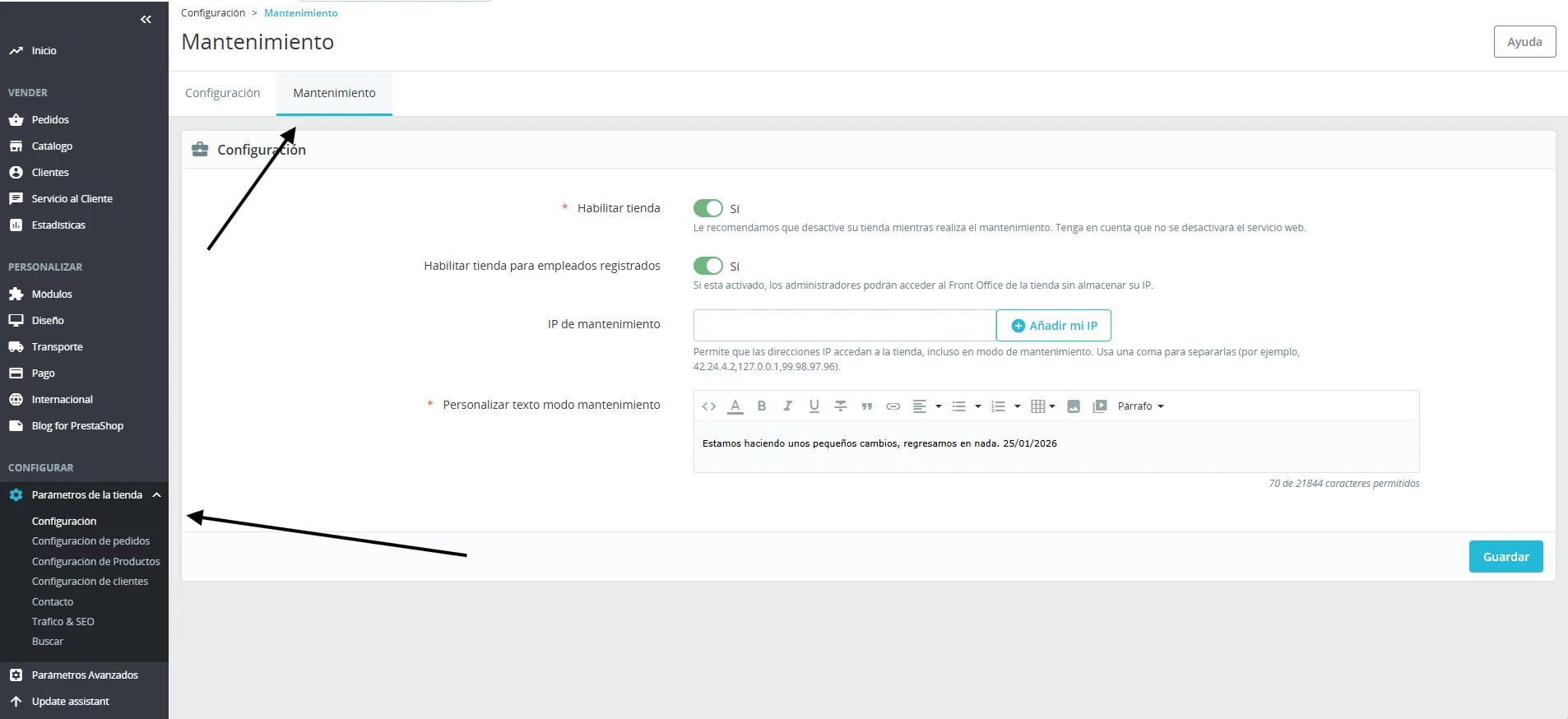This screenshot has width=1568, height=719.
Task: Click the Blog for PrestaShop file icon
Action: point(16,426)
